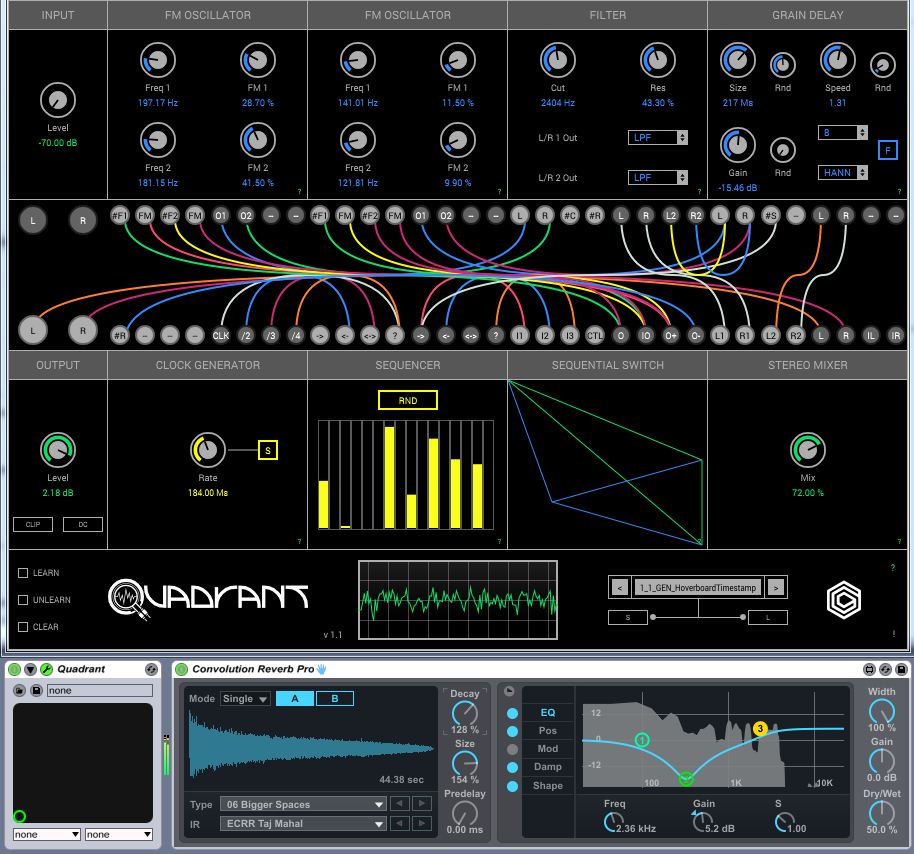The height and width of the screenshot is (854, 914).
Task: Open the IR ECRR Taj Mahal dropdown
Action: point(303,823)
